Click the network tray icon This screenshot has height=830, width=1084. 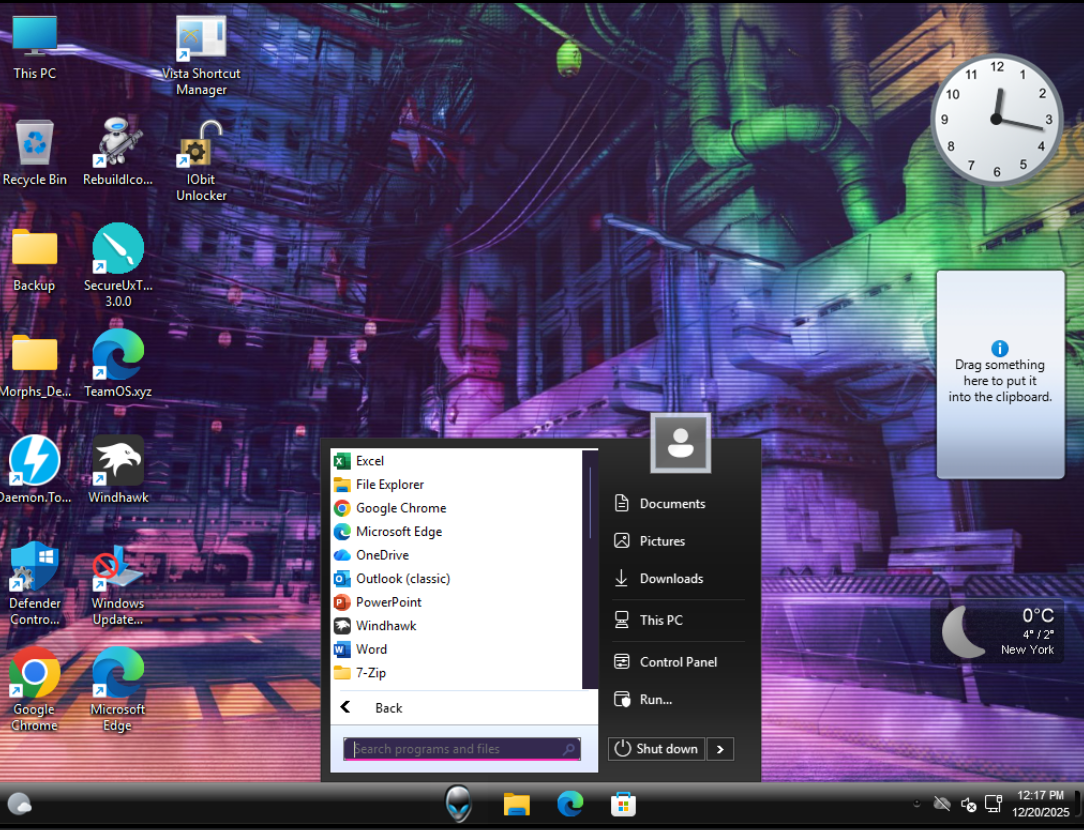[993, 804]
